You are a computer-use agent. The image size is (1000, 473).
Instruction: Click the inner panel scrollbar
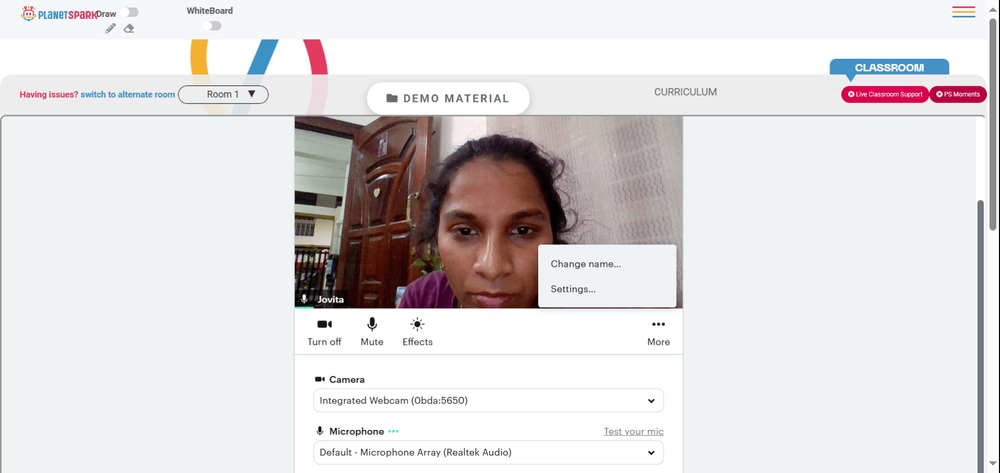coord(983,337)
